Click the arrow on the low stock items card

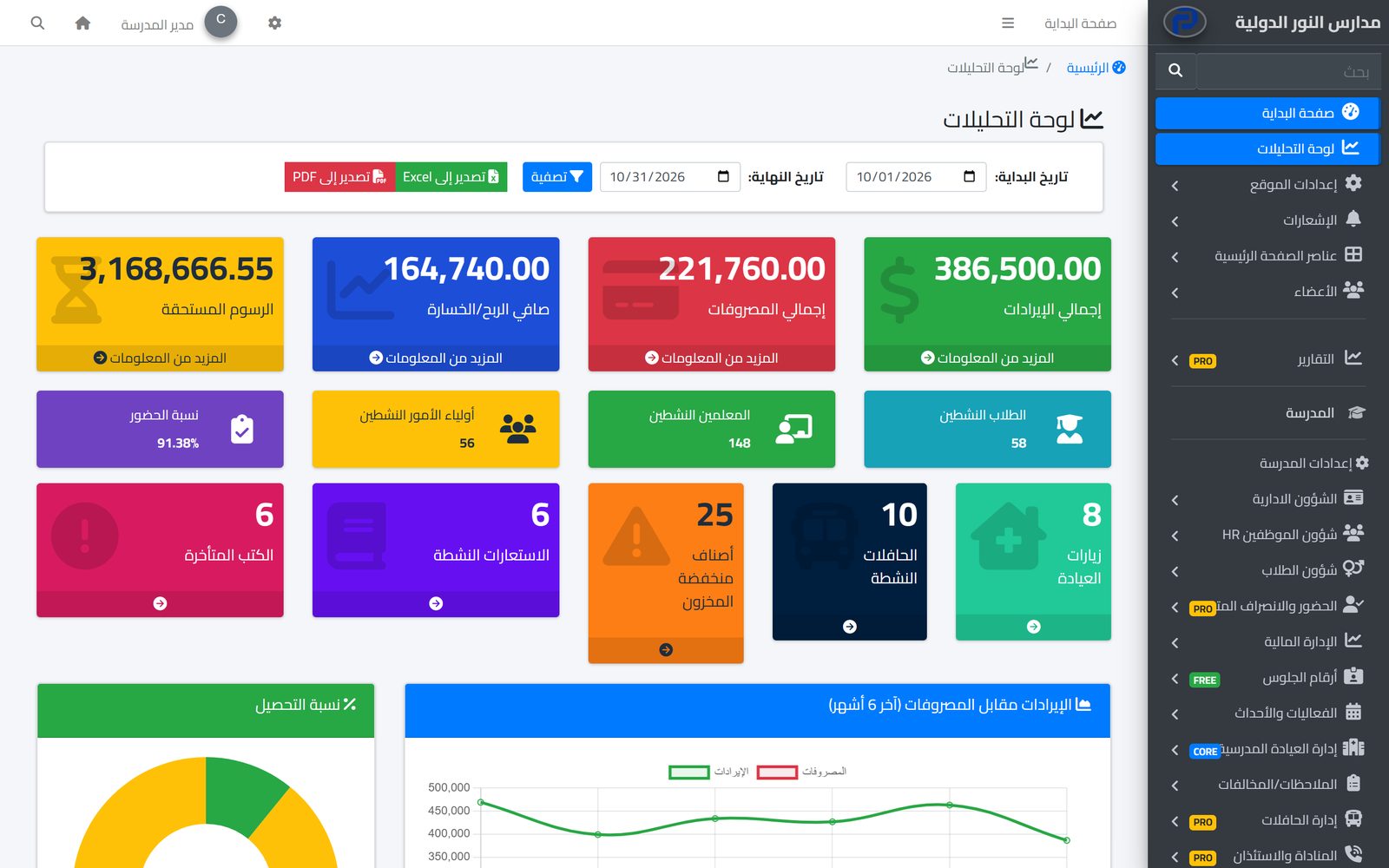[x=666, y=649]
